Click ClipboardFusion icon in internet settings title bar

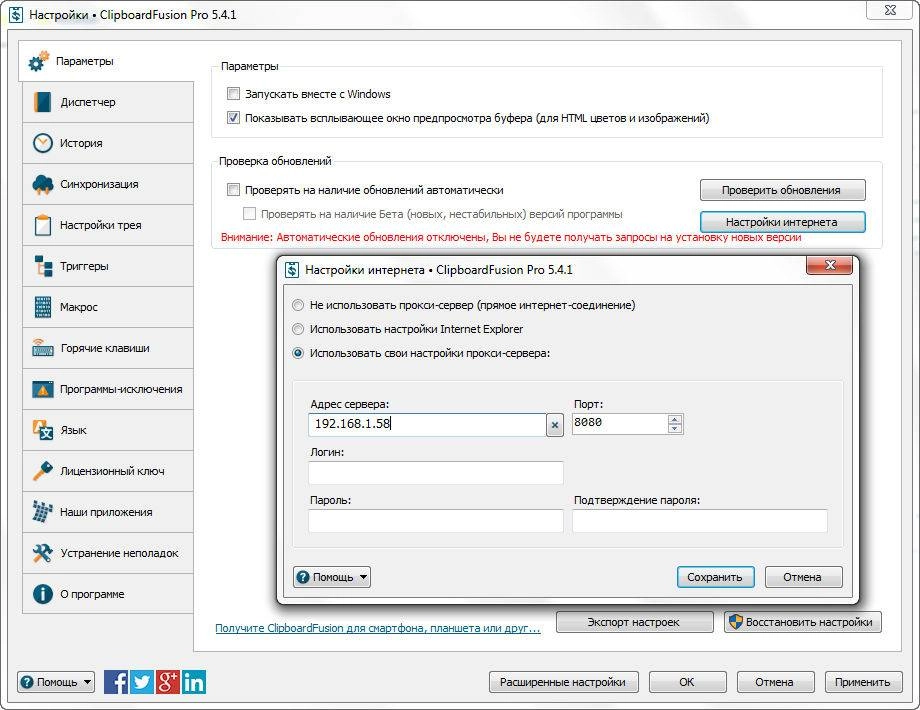click(292, 270)
